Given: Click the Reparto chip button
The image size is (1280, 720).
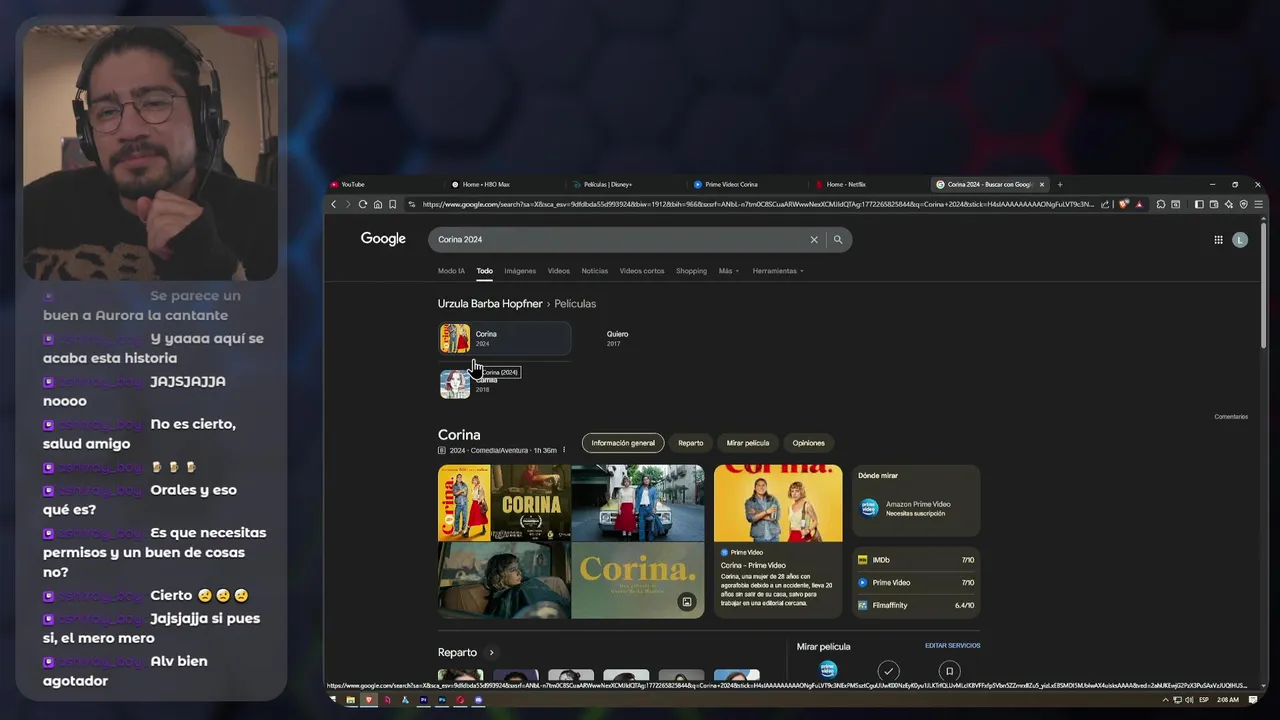Looking at the screenshot, I should (x=691, y=443).
